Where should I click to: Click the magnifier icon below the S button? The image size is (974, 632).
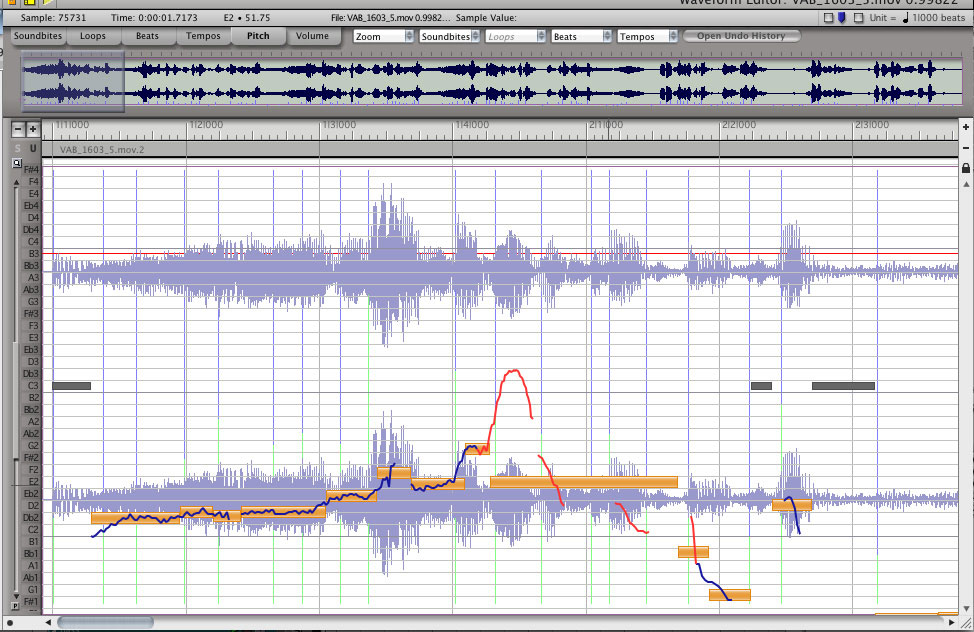(17, 162)
